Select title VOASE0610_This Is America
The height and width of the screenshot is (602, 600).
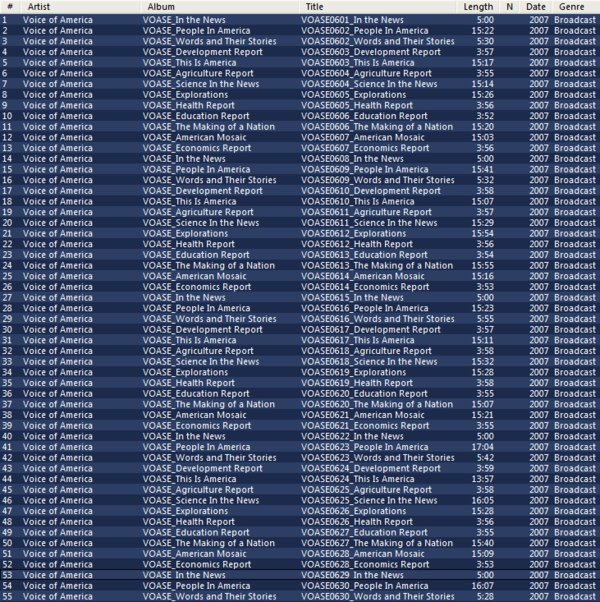tap(358, 202)
